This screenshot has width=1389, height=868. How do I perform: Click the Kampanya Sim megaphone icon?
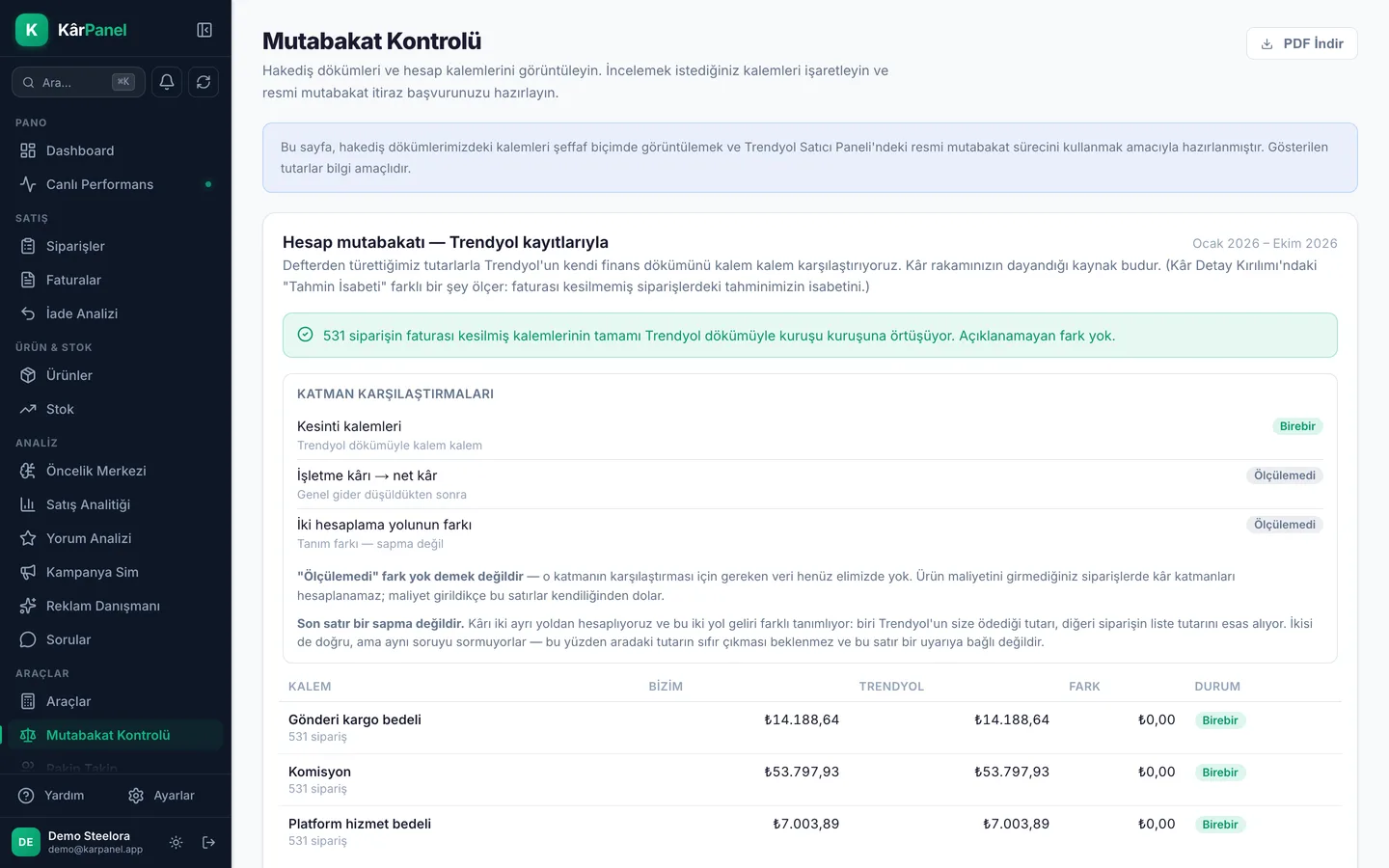tap(28, 572)
